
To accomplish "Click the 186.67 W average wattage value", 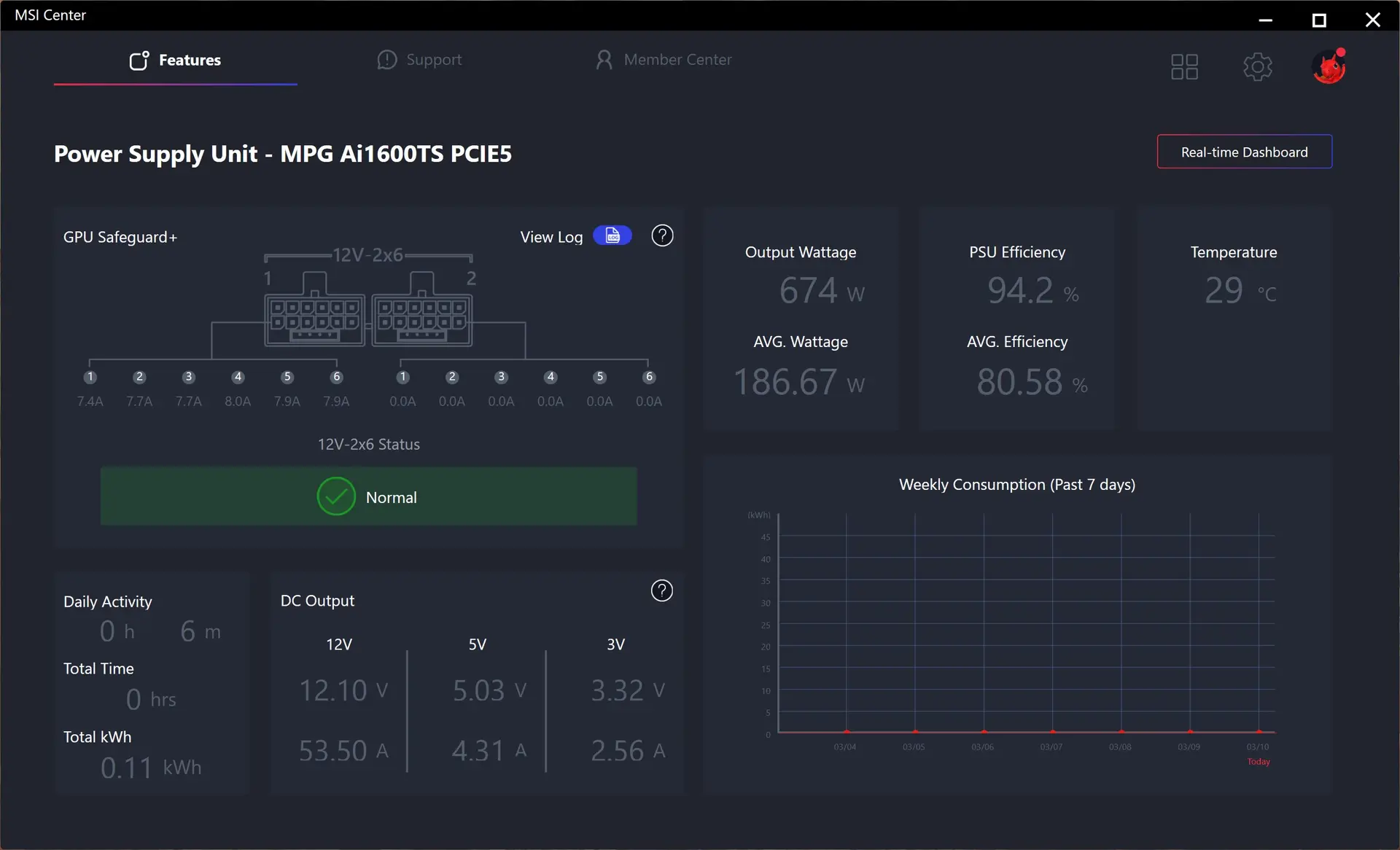I will (x=799, y=382).
